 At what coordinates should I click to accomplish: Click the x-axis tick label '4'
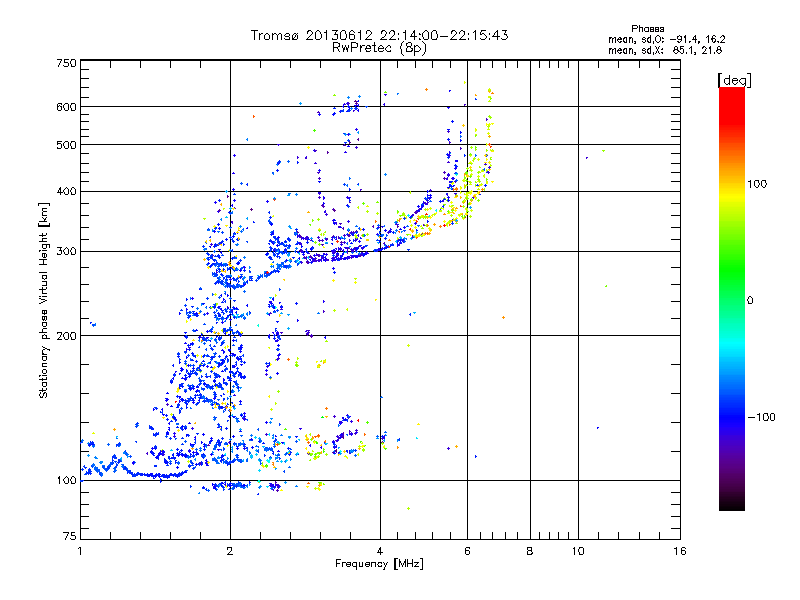pos(380,551)
